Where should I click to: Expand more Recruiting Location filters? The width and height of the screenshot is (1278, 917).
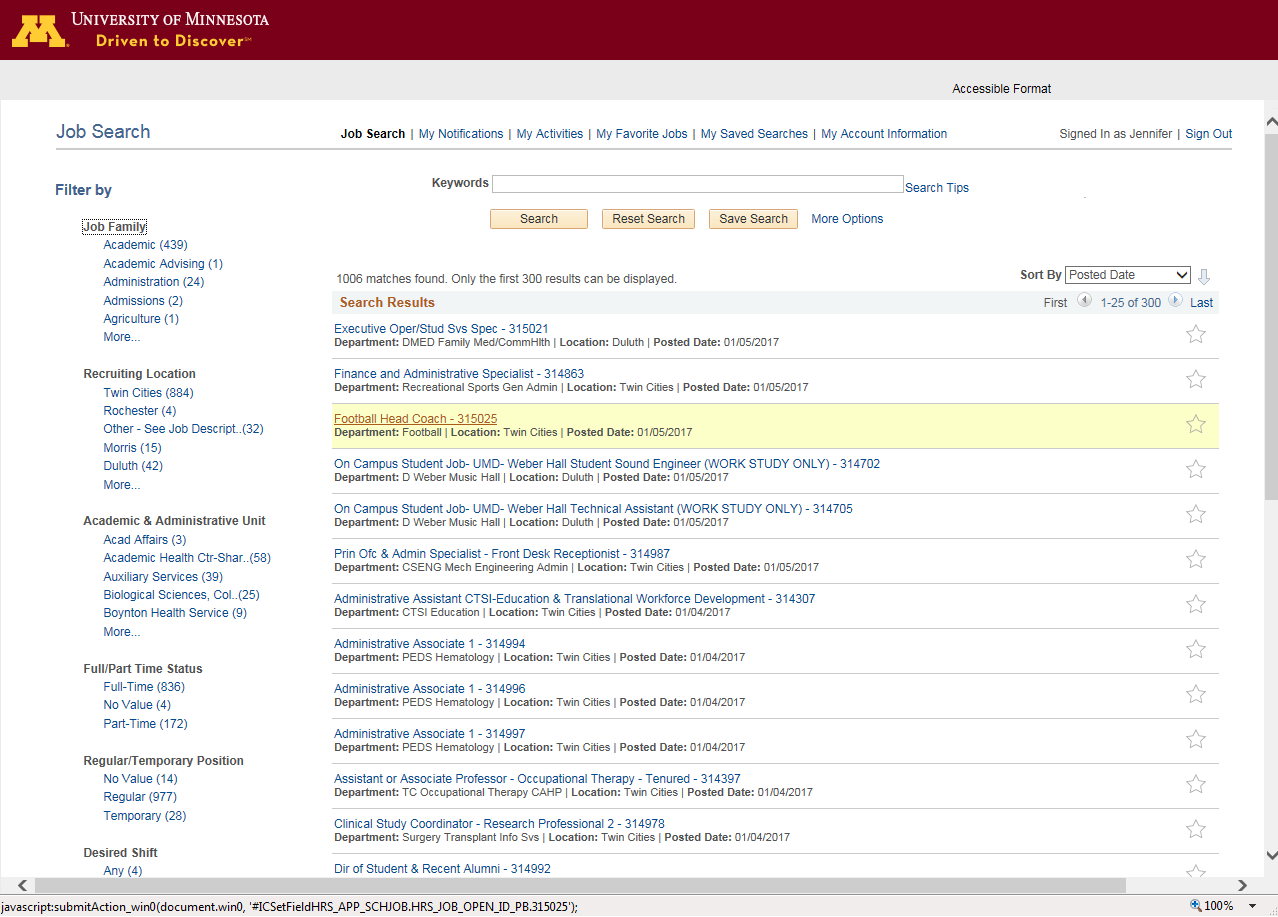pyautogui.click(x=121, y=484)
